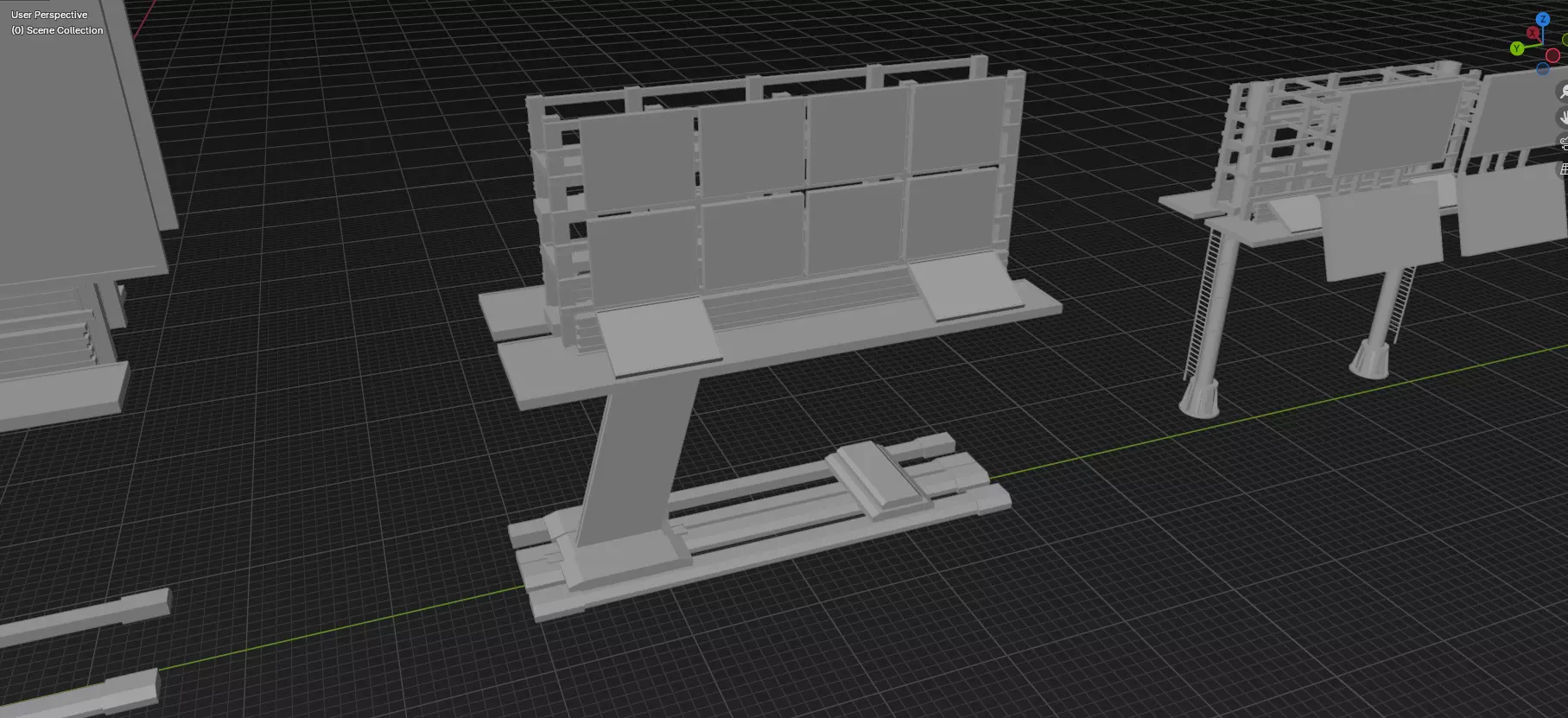
Task: Click the blue Z axis gizmo handle
Action: [x=1542, y=19]
